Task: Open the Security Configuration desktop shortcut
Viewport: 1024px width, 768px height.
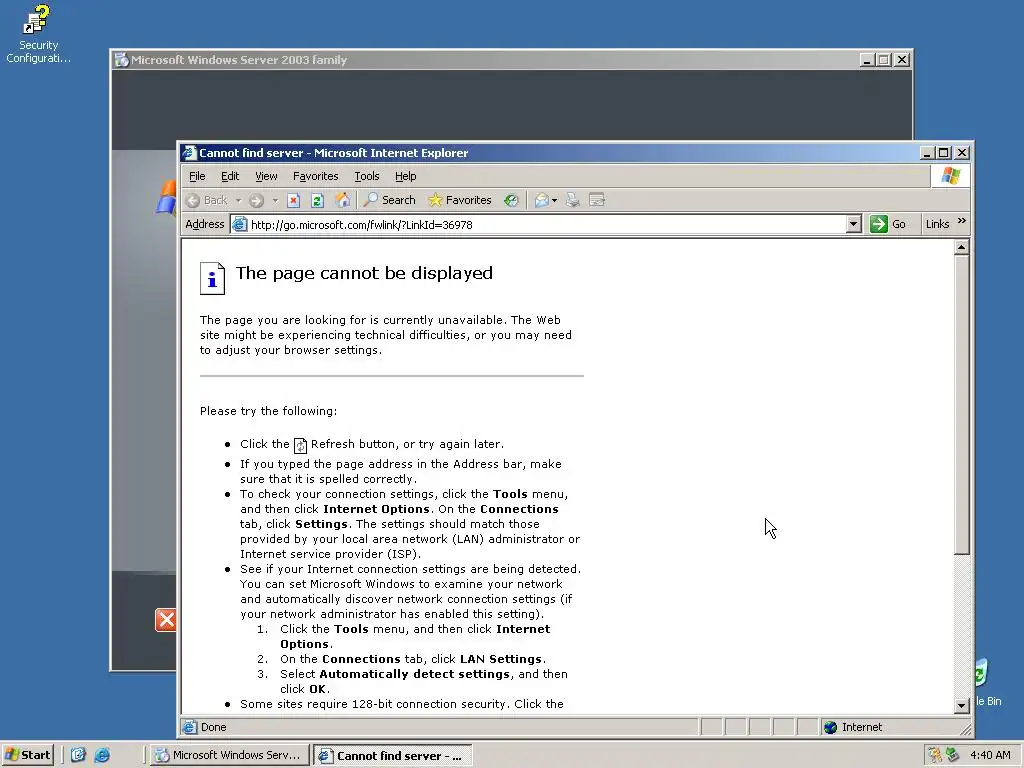Action: click(38, 34)
